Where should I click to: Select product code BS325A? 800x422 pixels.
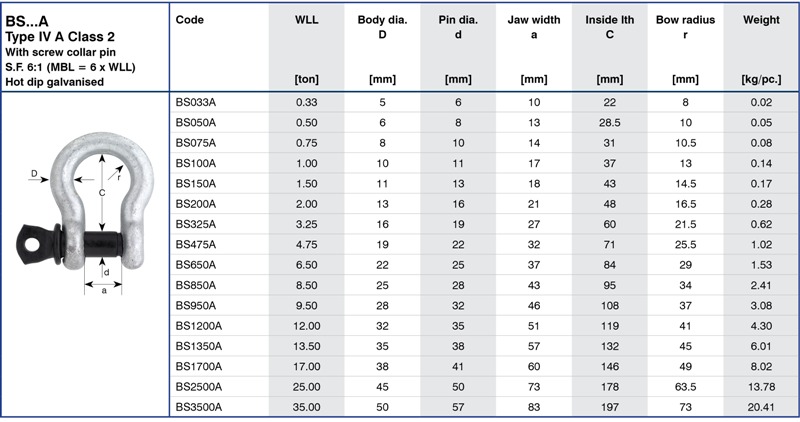click(195, 223)
